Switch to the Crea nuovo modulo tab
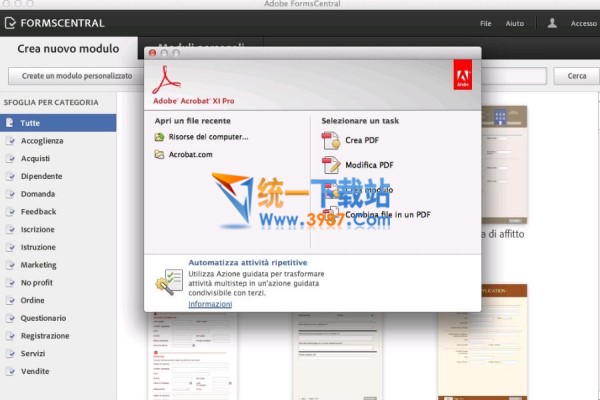 68,49
